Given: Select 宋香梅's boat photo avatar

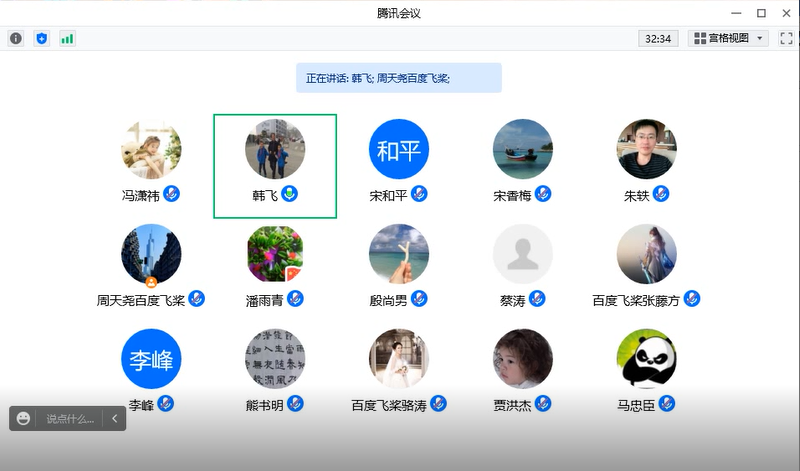Looking at the screenshot, I should tap(522, 150).
